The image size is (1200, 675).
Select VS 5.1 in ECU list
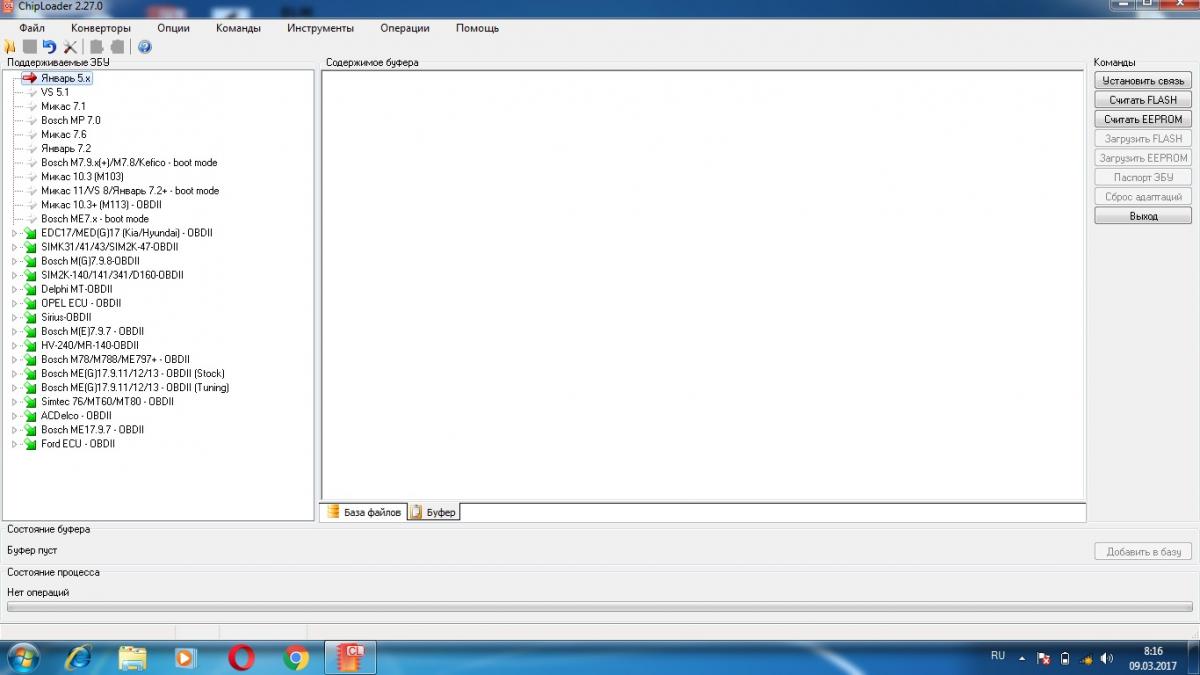55,92
